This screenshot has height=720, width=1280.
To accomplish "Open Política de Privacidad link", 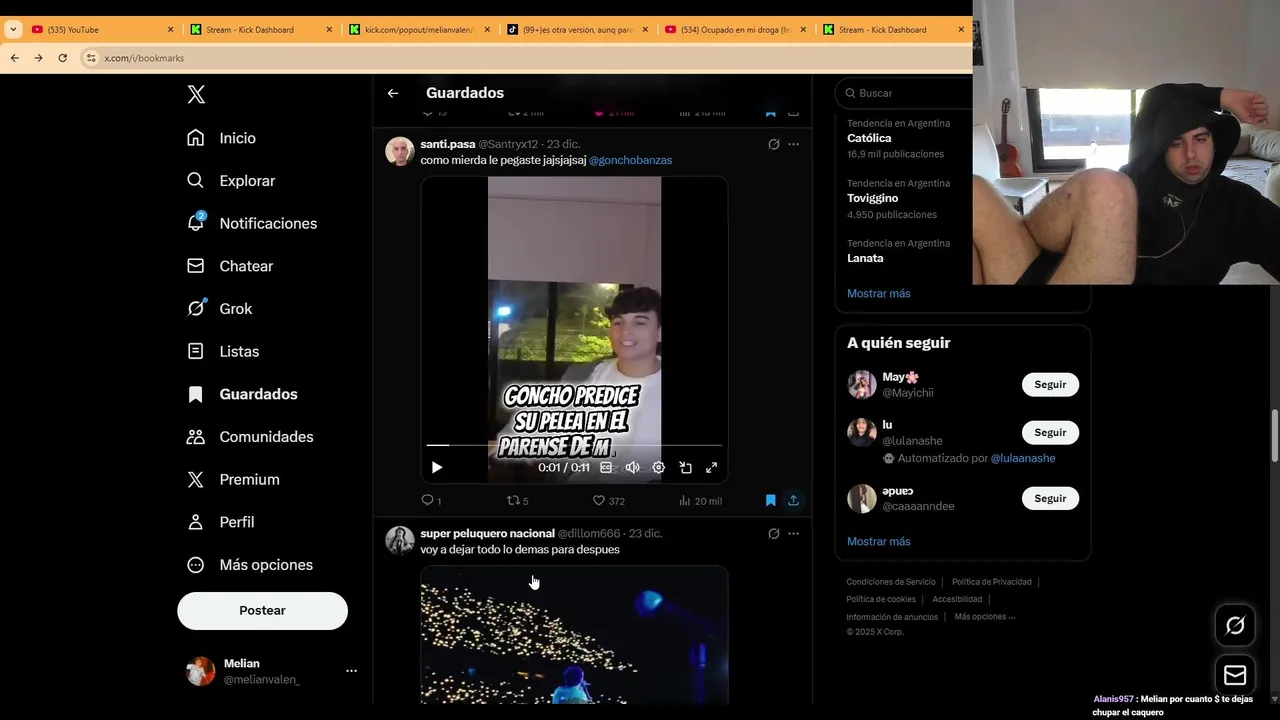I will [x=993, y=582].
